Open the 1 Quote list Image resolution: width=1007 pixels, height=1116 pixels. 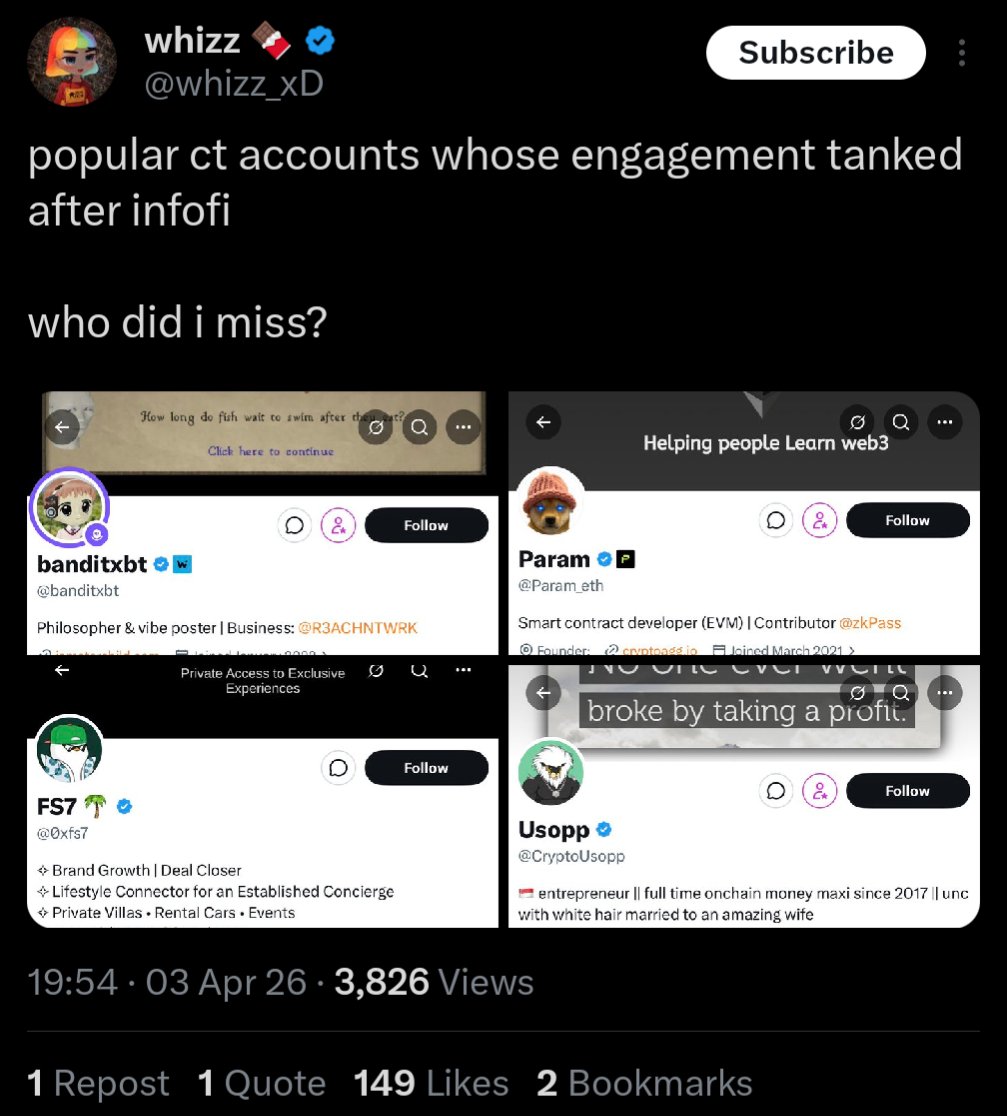(x=262, y=1083)
